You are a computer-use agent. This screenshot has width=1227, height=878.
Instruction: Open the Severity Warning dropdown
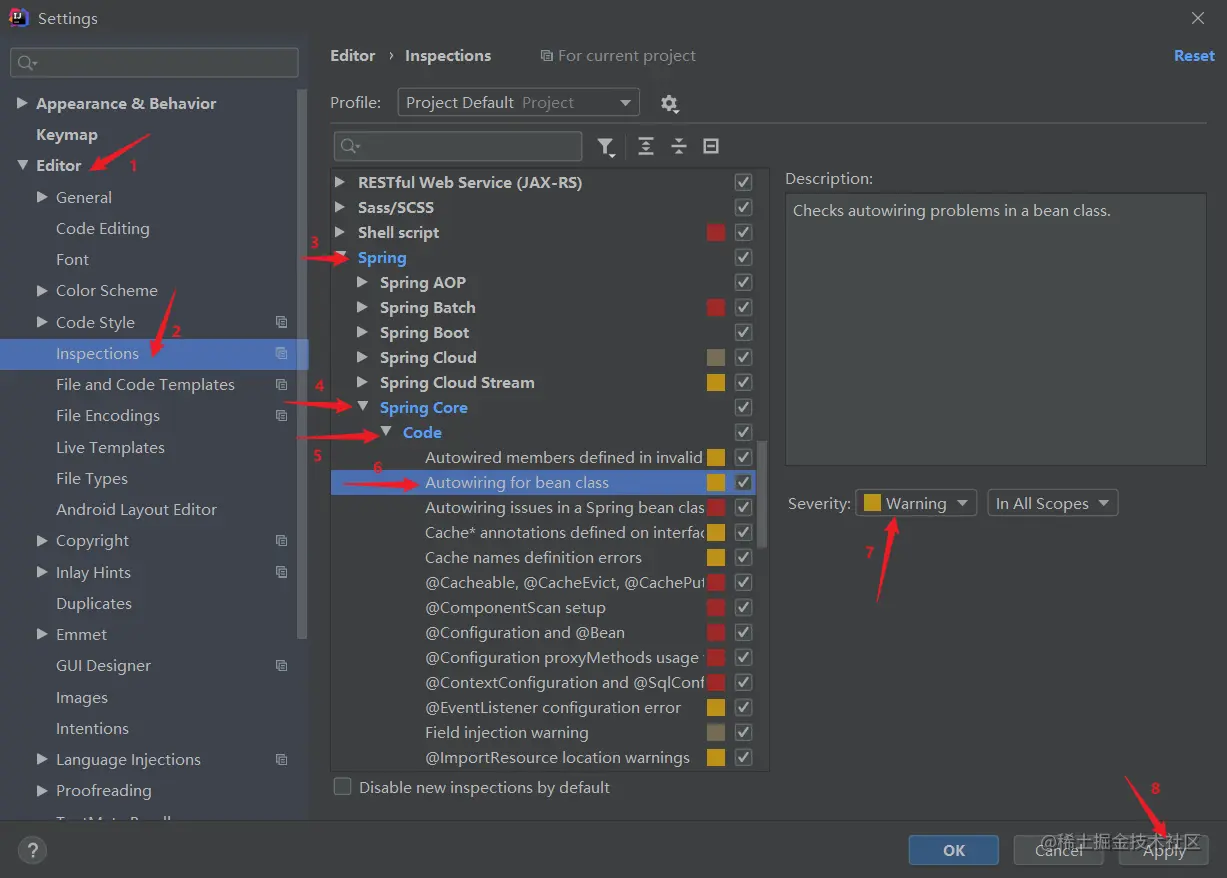point(916,503)
